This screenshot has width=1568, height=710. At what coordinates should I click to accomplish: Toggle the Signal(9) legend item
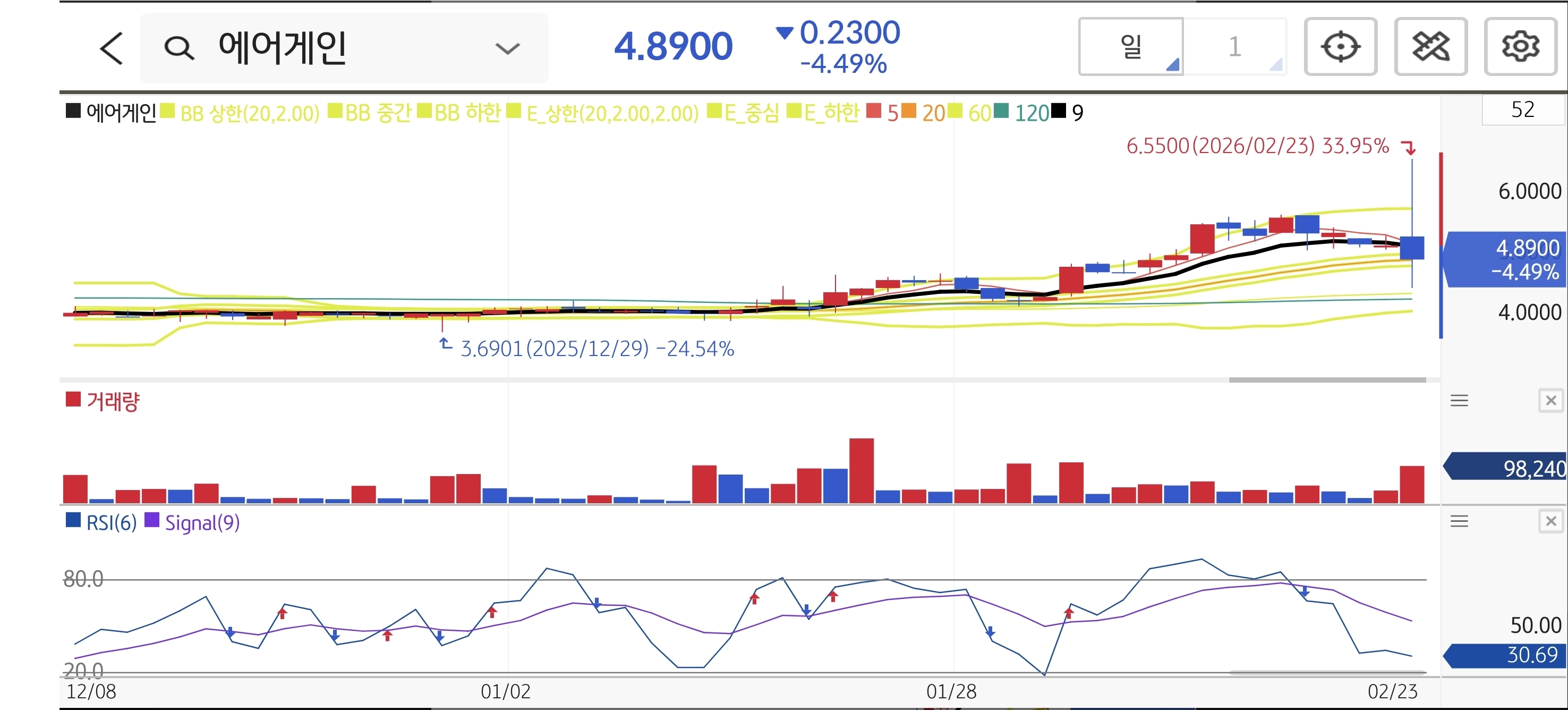coord(201,522)
